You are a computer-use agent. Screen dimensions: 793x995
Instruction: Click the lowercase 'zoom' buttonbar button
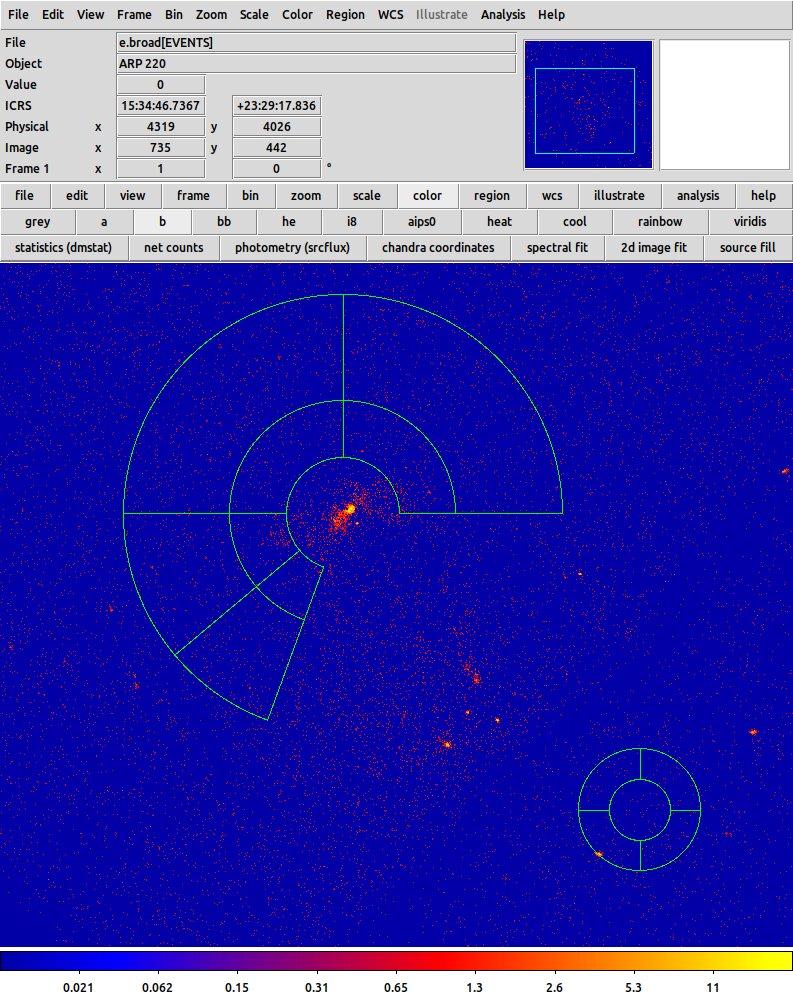point(306,195)
